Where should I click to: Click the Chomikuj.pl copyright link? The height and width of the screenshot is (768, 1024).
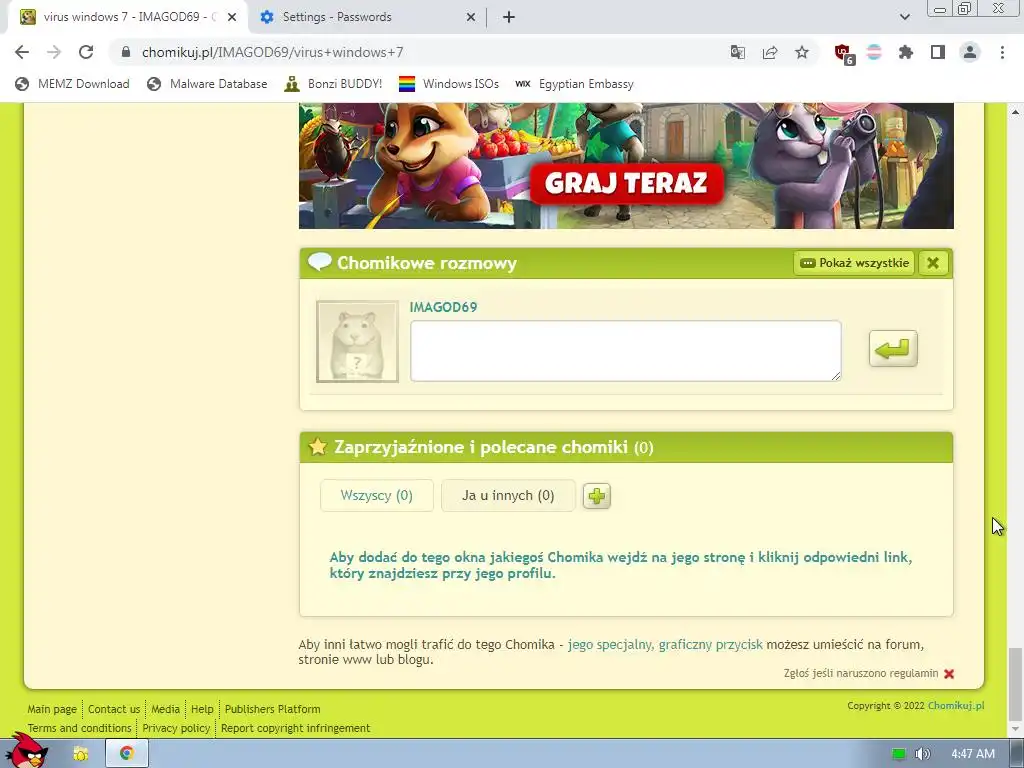(x=956, y=706)
